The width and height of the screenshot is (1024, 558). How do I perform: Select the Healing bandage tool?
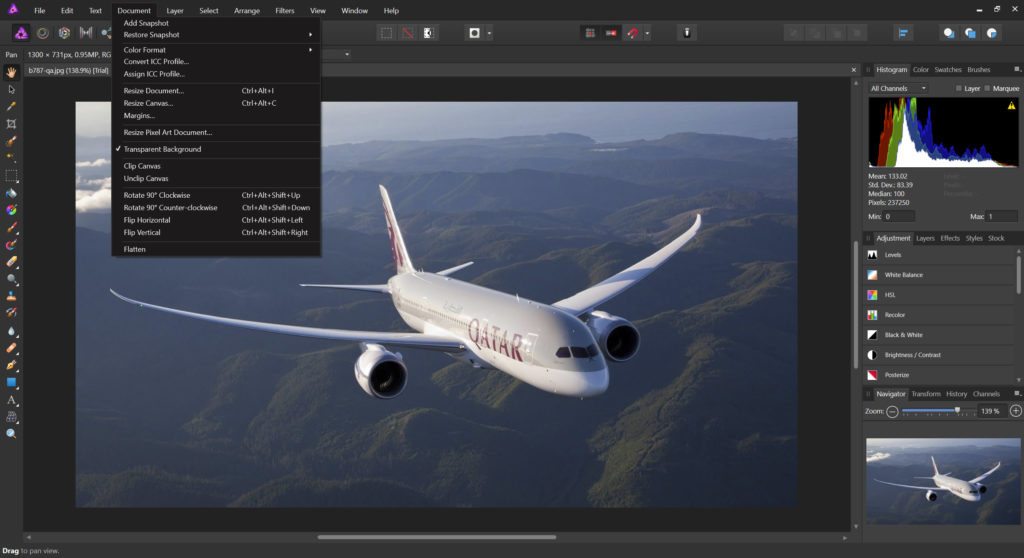11,348
